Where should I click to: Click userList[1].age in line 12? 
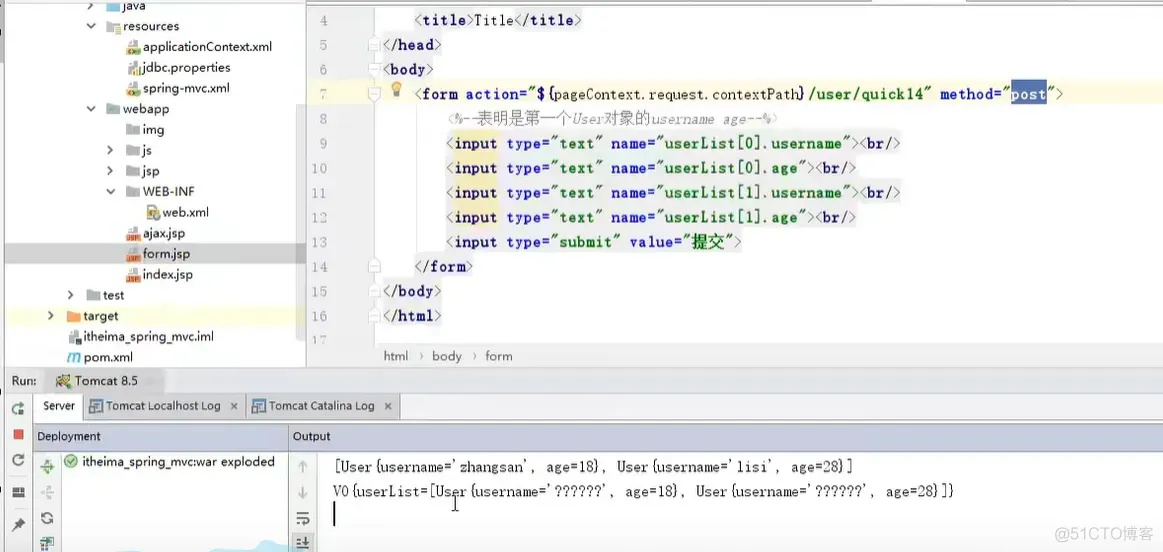click(731, 217)
